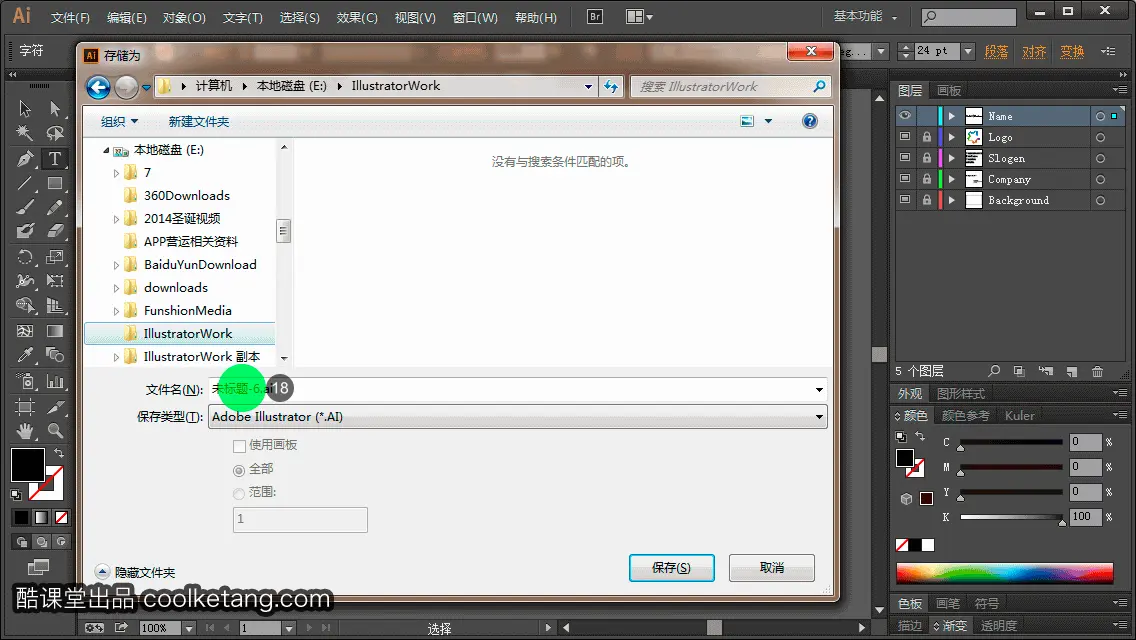Pick a color from the spectrum bar
The width and height of the screenshot is (1136, 640).
click(x=1005, y=573)
